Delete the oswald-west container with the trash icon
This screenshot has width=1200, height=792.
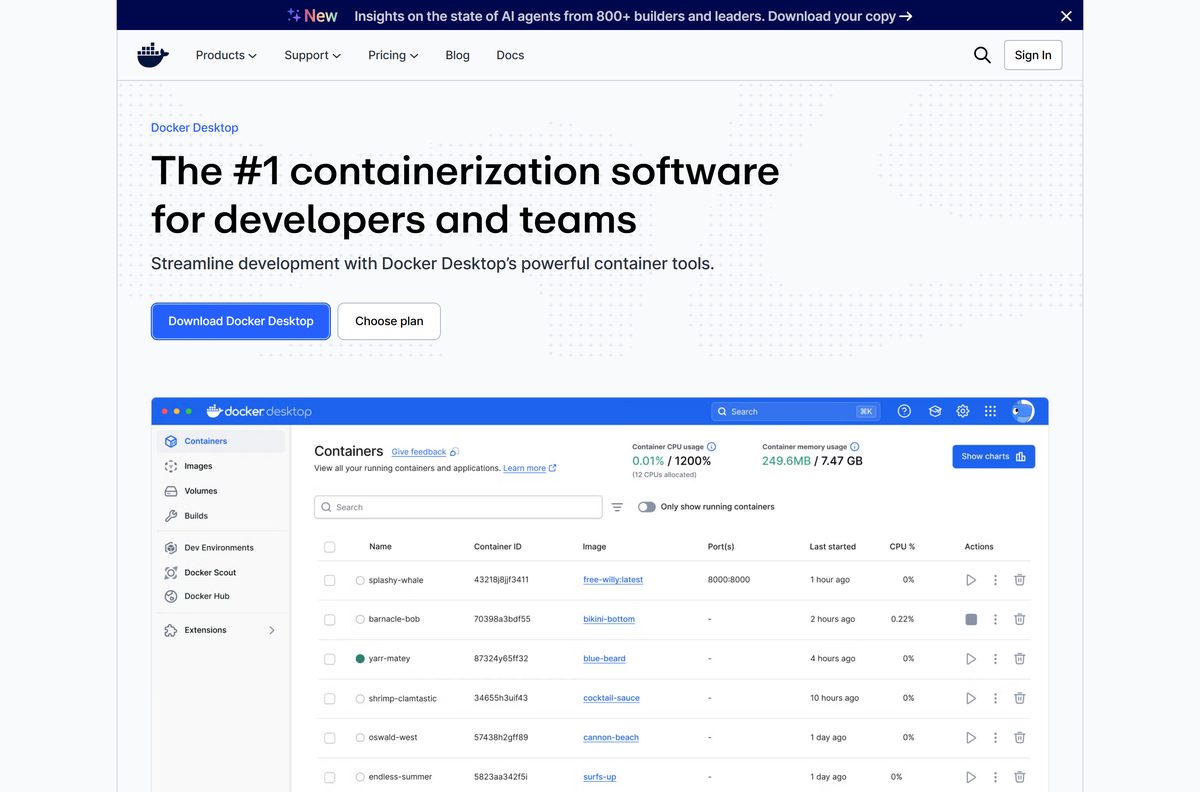tap(1019, 737)
